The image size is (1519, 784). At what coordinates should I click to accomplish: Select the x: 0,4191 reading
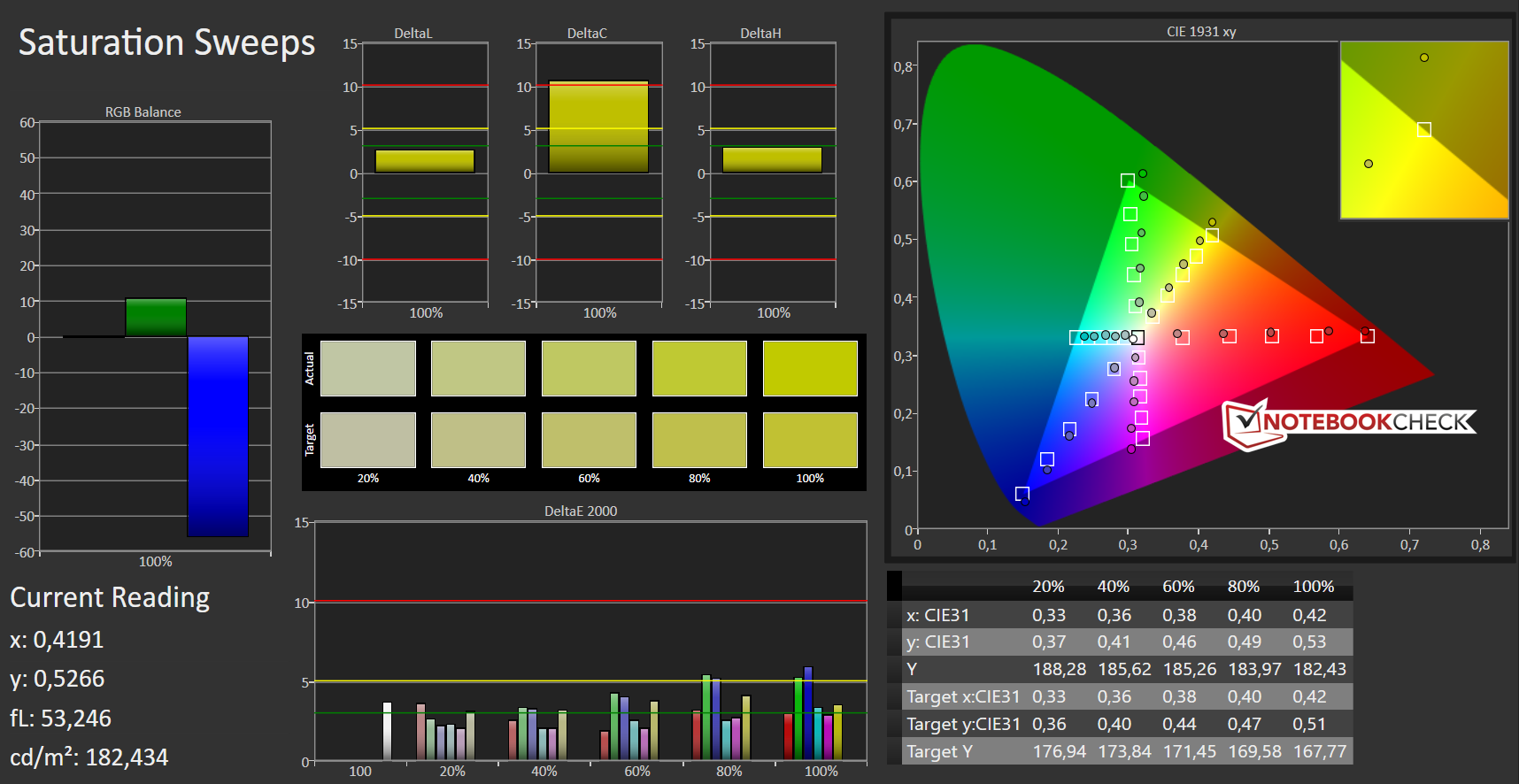(57, 640)
